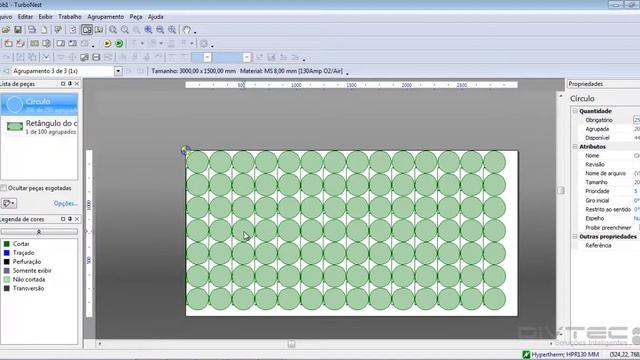Click the Perfuração black color swatch
The height and width of the screenshot is (360, 640).
point(7,262)
